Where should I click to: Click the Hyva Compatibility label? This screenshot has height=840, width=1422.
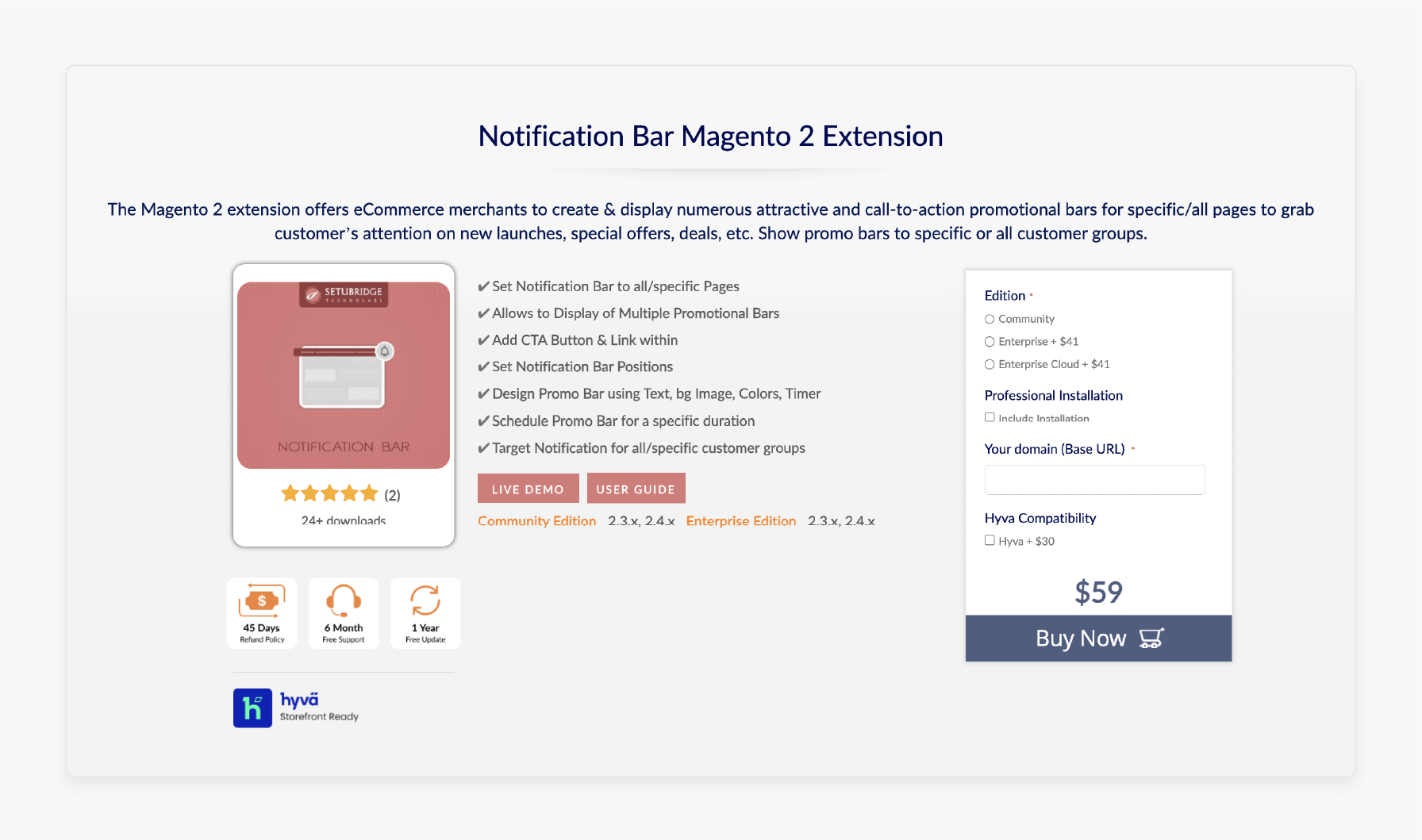click(x=1040, y=518)
